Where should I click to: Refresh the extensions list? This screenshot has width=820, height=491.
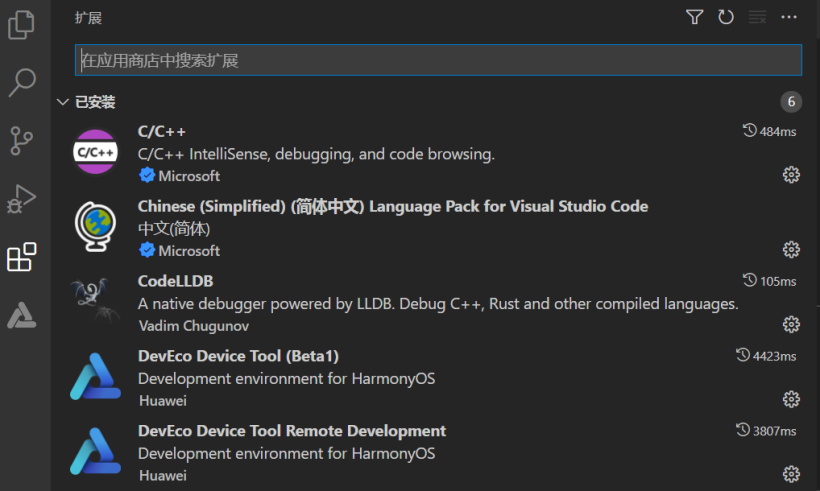pyautogui.click(x=726, y=17)
